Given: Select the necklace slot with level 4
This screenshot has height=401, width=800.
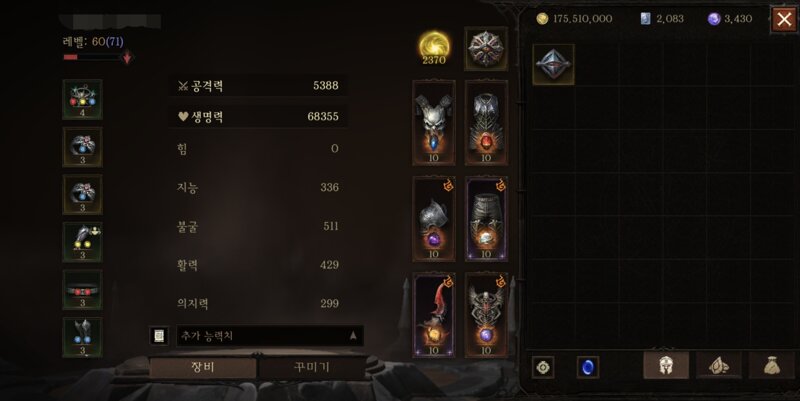Looking at the screenshot, I should click(82, 99).
